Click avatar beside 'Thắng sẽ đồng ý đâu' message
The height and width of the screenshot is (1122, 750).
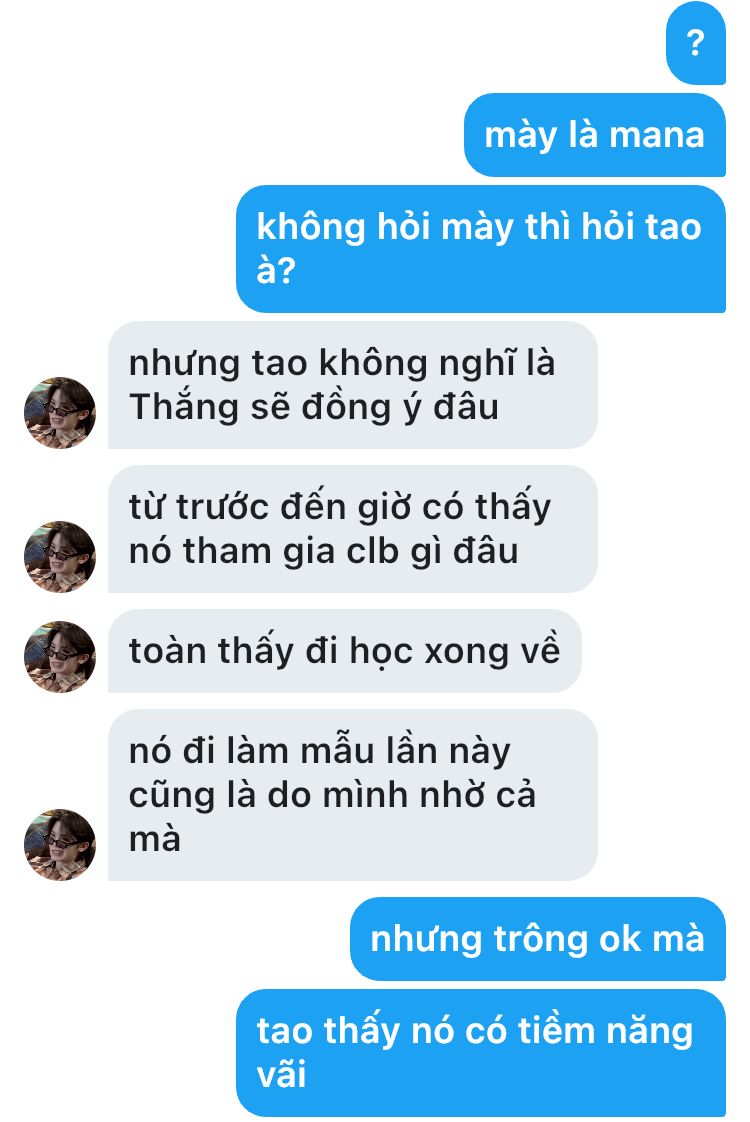tap(60, 413)
